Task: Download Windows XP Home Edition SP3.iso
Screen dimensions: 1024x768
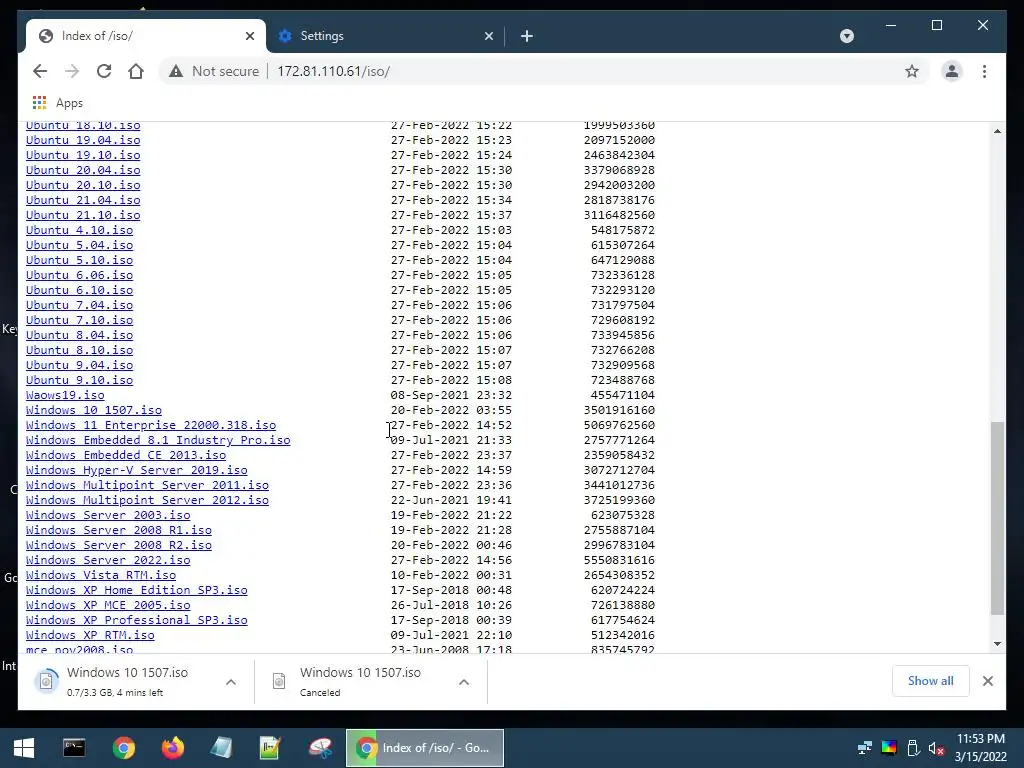Action: (136, 590)
